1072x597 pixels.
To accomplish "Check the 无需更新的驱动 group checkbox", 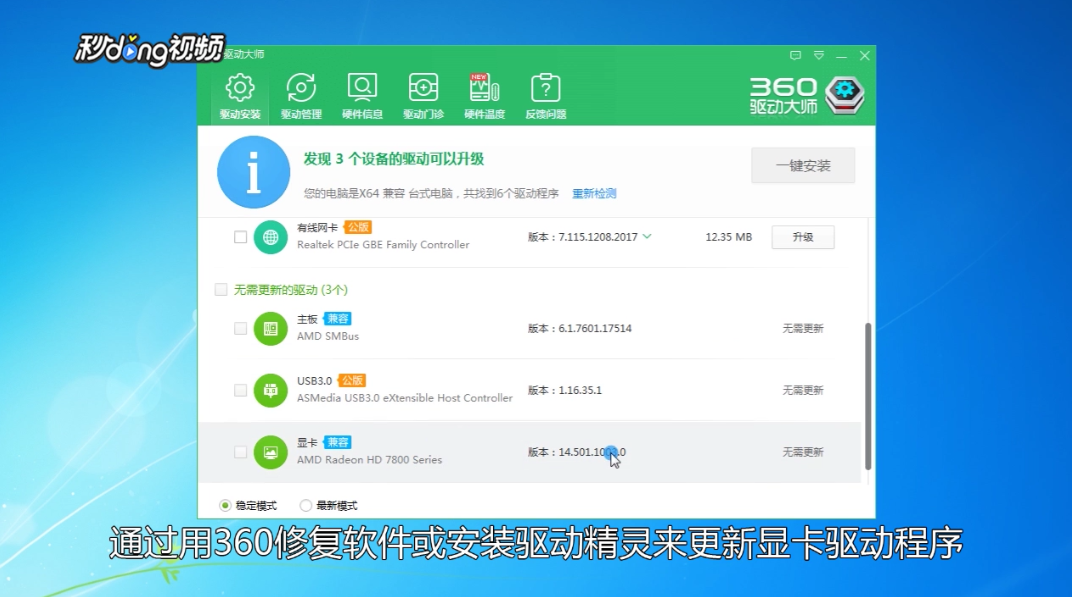I will [221, 290].
